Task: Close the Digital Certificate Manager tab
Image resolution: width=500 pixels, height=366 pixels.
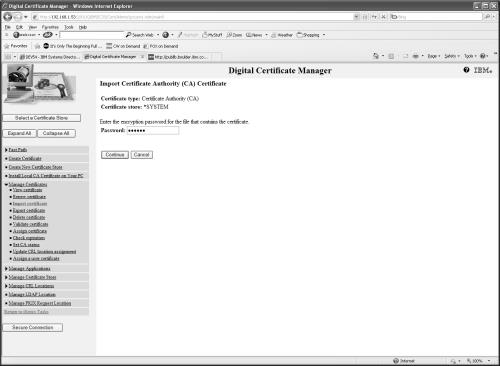Action: pyautogui.click(x=142, y=57)
